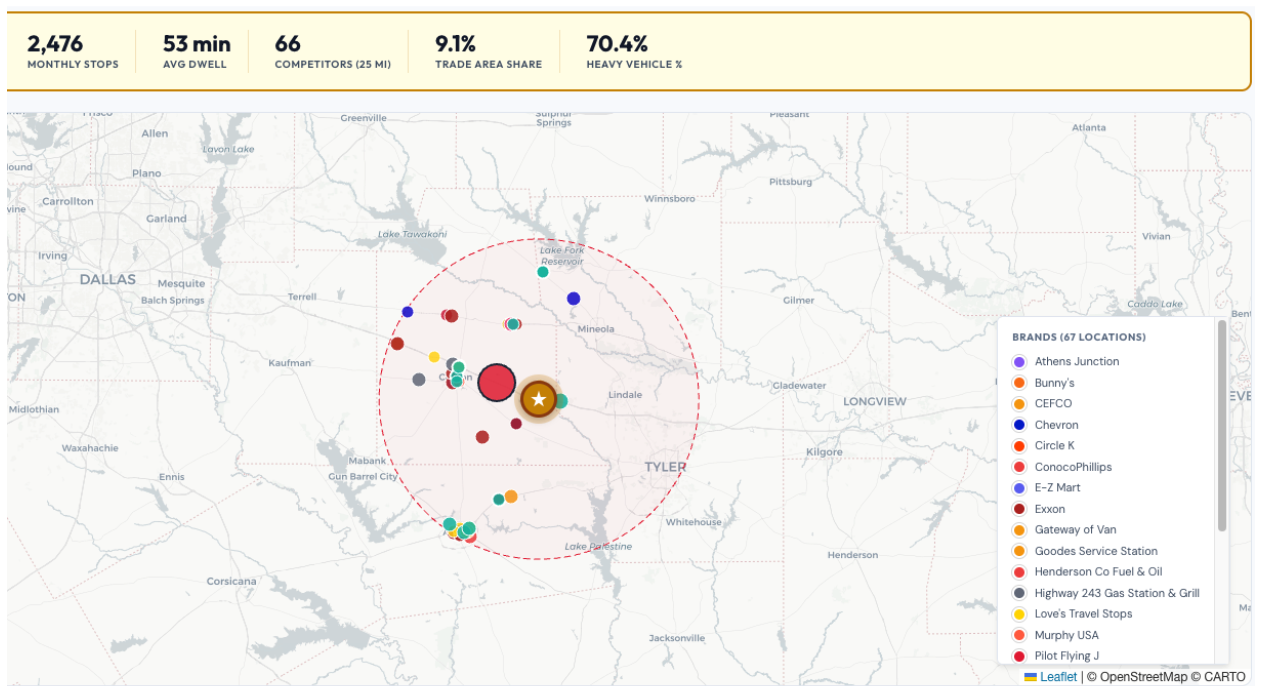Screen dimensions: 1269x692
Task: Select the teal marker near Lake Fork Reservoir
Action: coord(543,272)
